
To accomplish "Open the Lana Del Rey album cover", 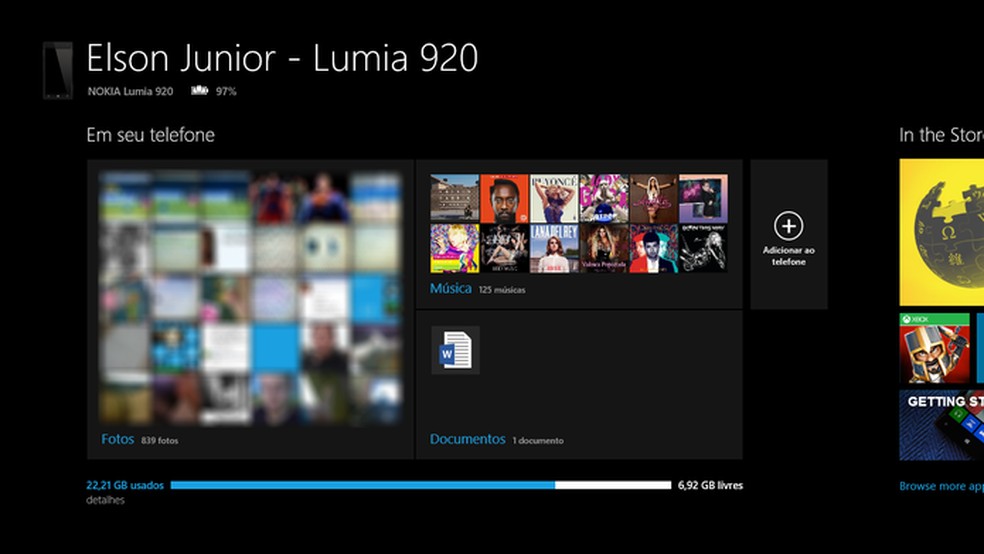I will coord(554,248).
